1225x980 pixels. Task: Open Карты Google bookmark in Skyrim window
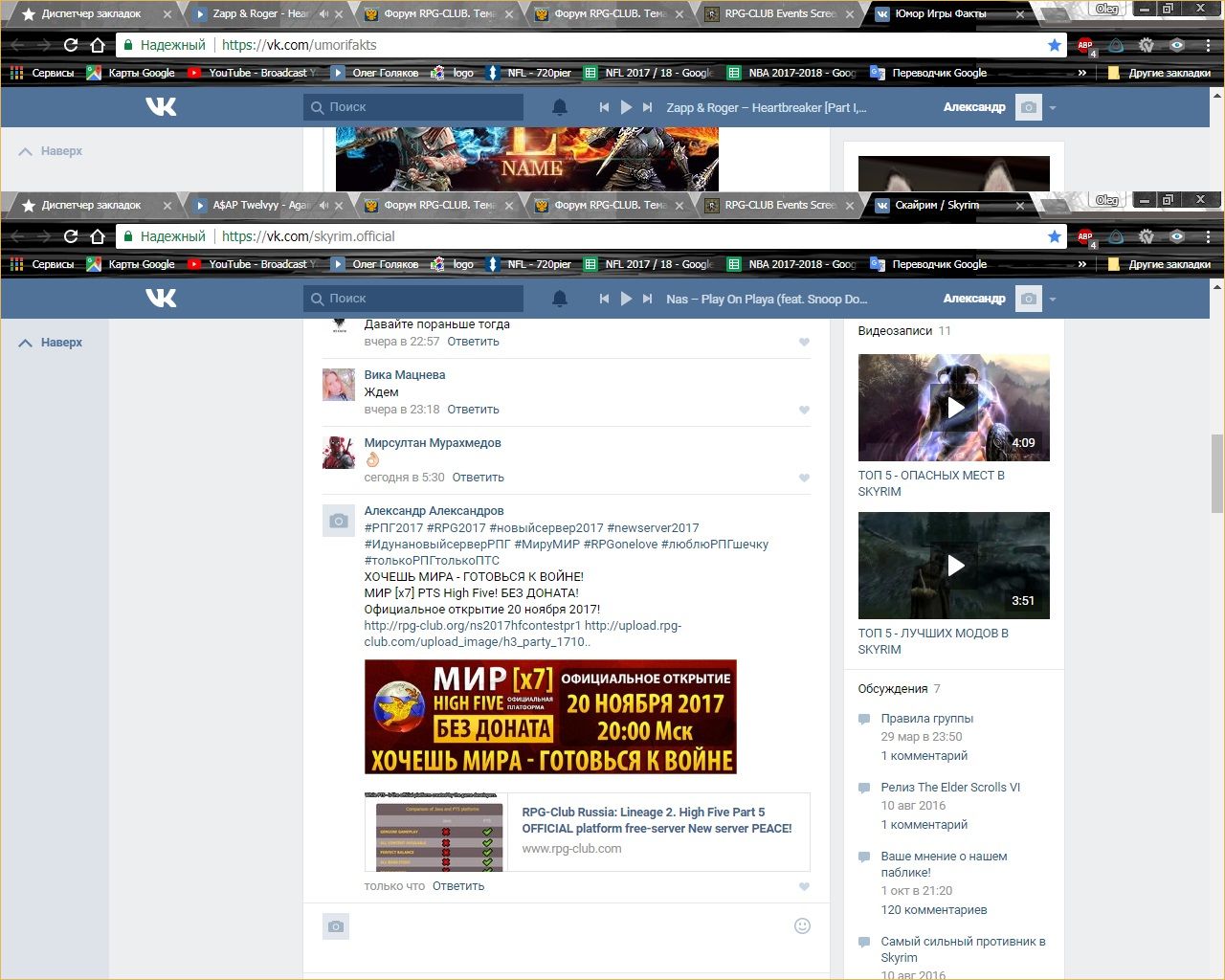click(x=131, y=264)
